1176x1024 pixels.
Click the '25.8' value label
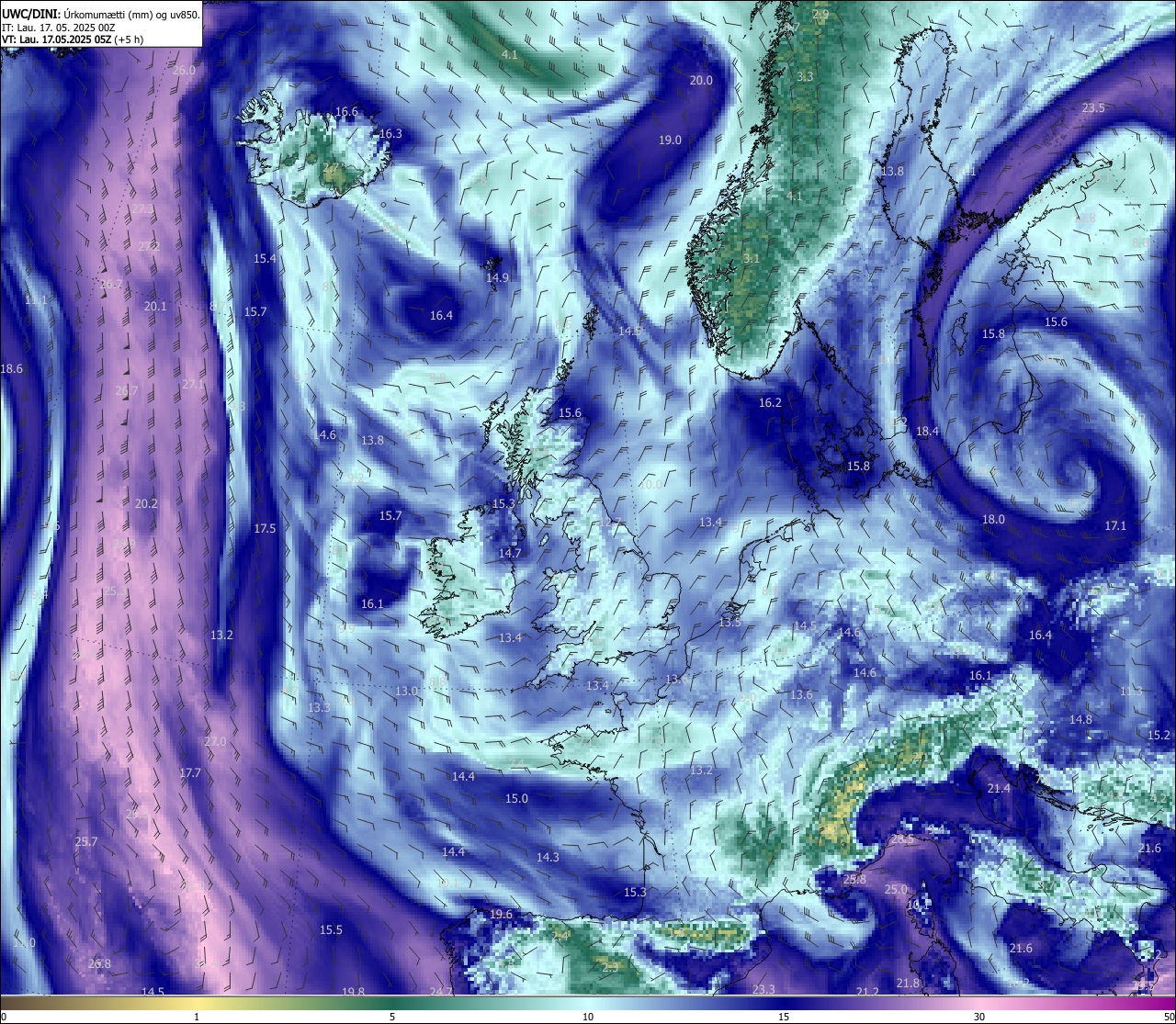click(x=854, y=880)
